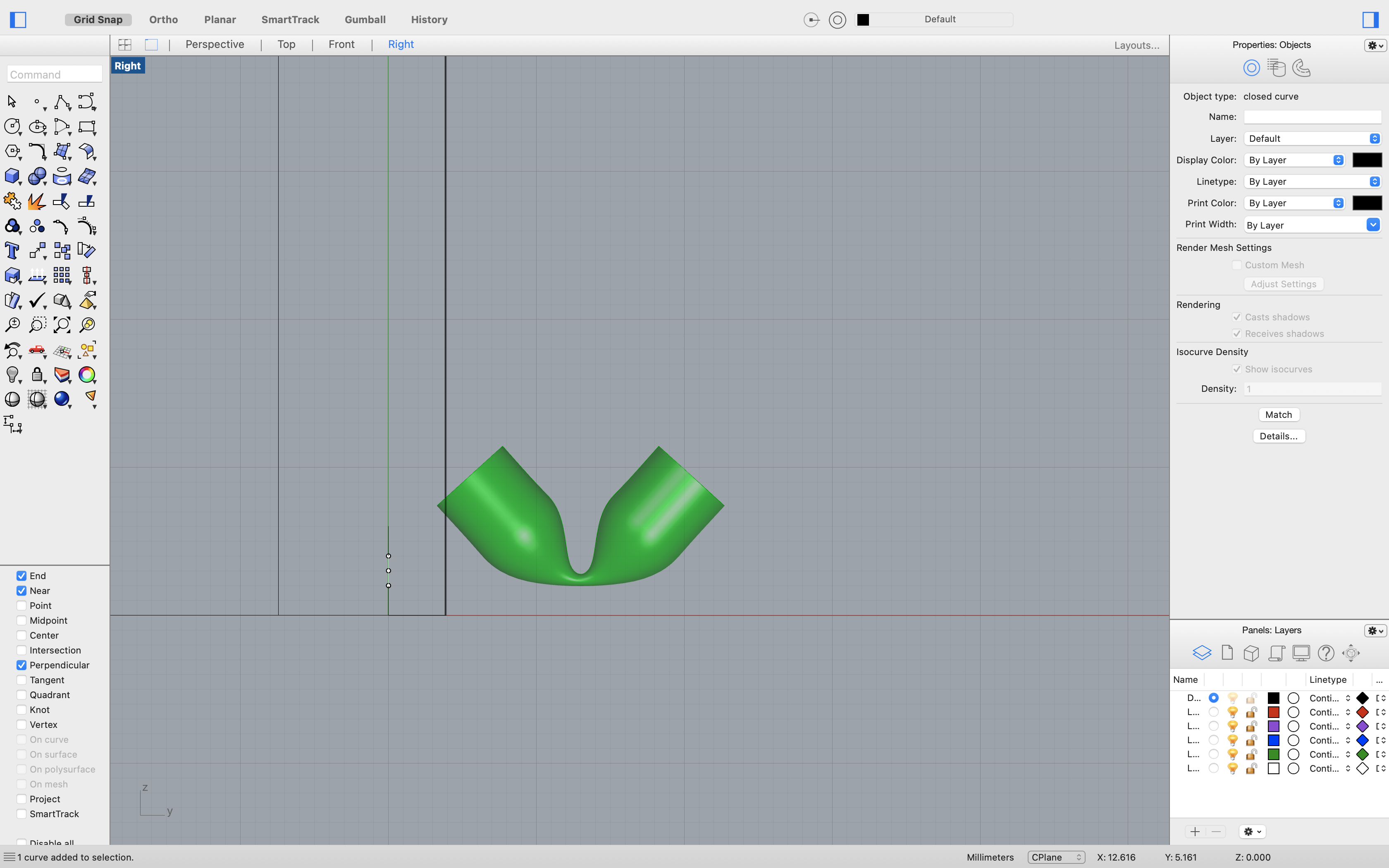This screenshot has width=1389, height=868.
Task: Enable the Midpoint osnap checkbox
Action: point(21,620)
